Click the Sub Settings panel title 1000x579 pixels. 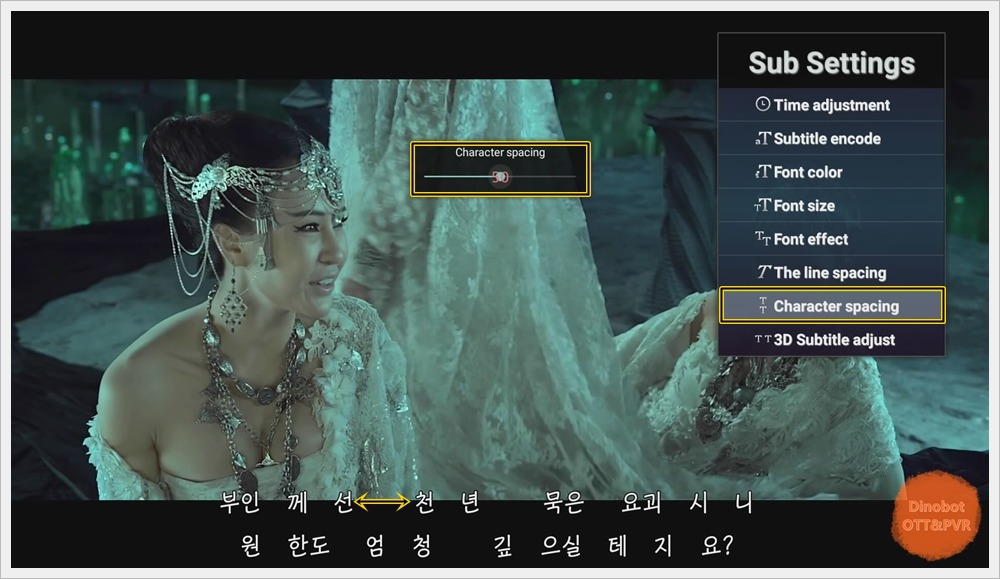click(x=832, y=62)
